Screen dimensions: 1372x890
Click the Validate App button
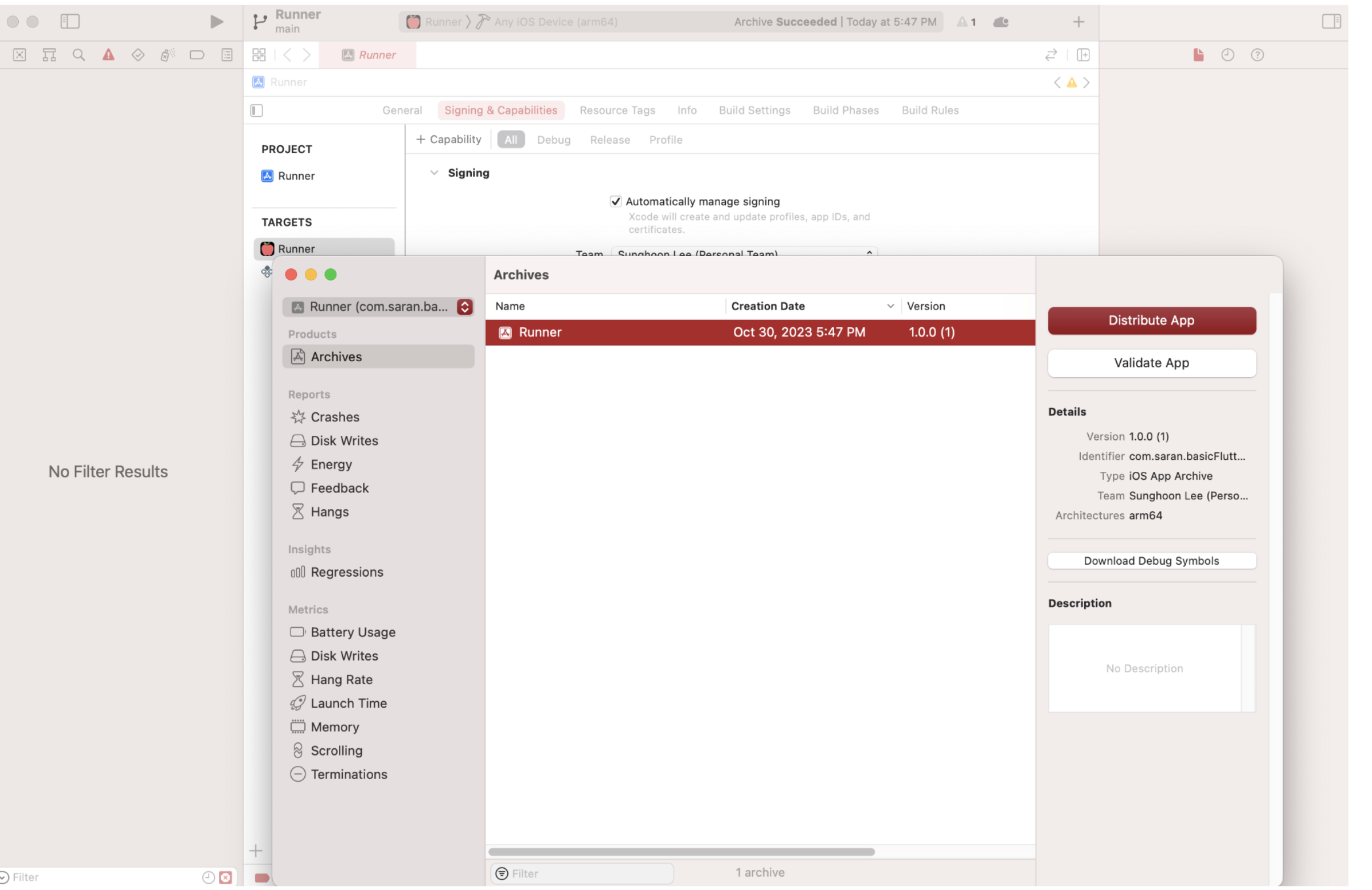click(1153, 364)
